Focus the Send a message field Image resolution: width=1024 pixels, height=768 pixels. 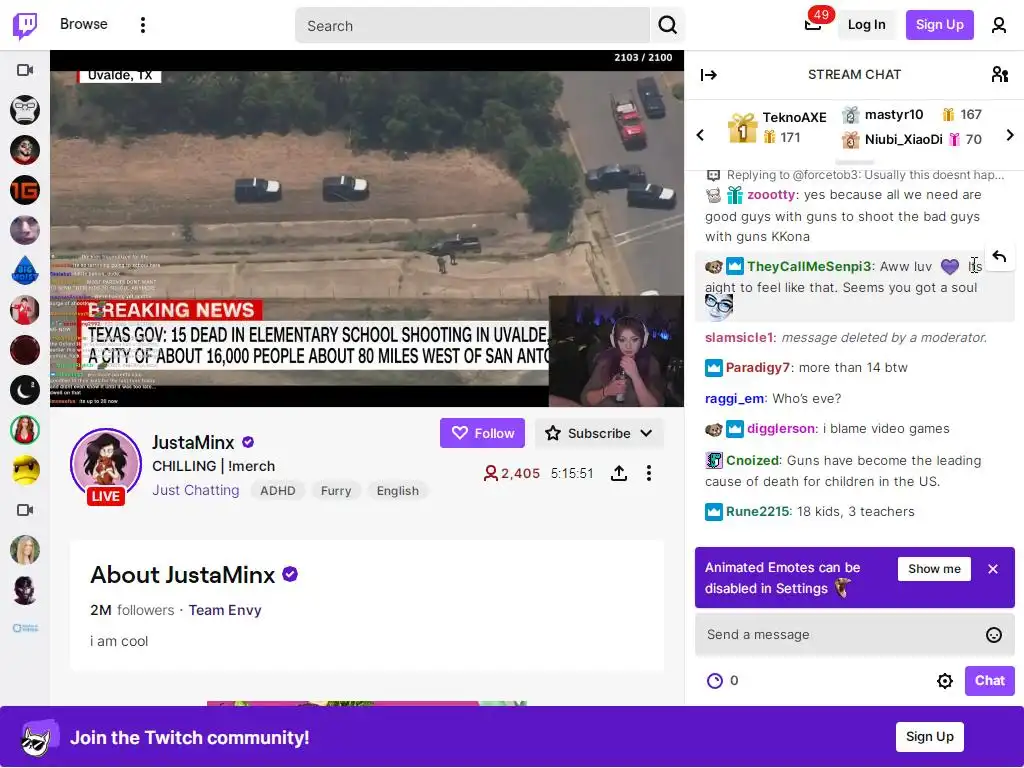click(x=854, y=635)
